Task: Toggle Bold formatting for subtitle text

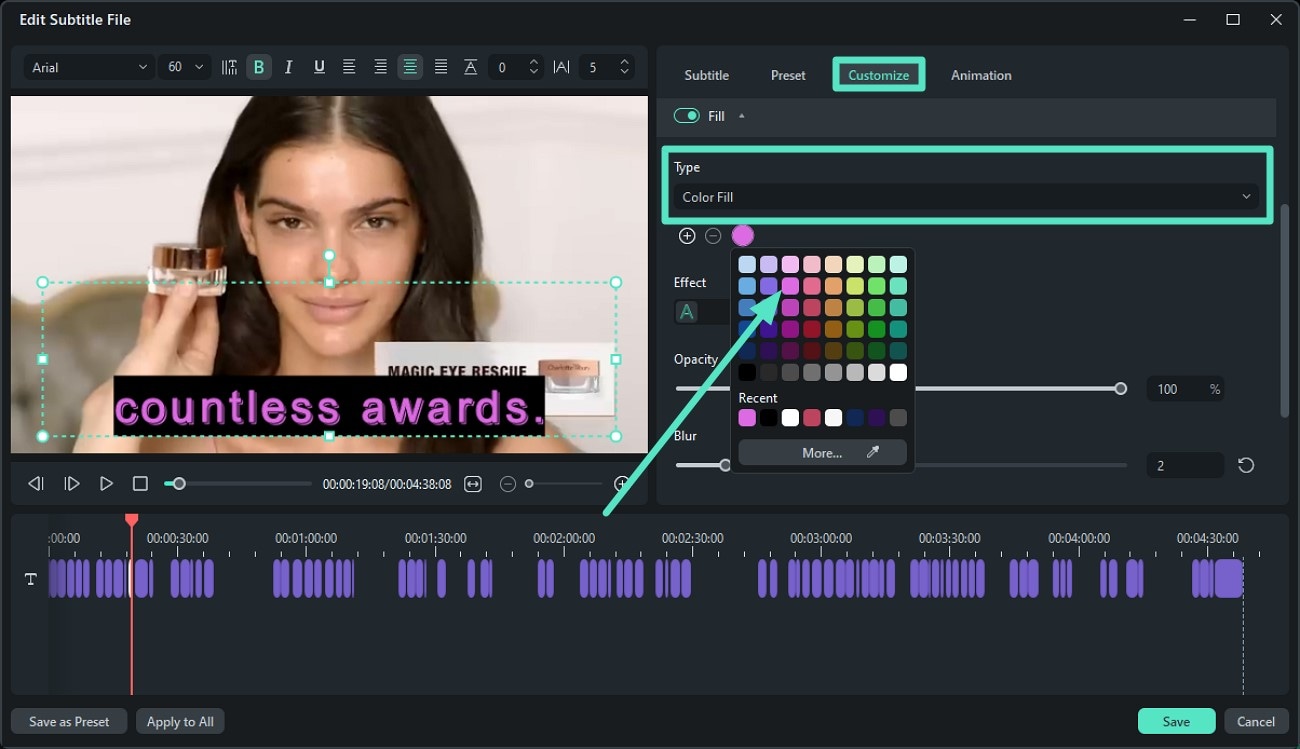Action: 259,67
